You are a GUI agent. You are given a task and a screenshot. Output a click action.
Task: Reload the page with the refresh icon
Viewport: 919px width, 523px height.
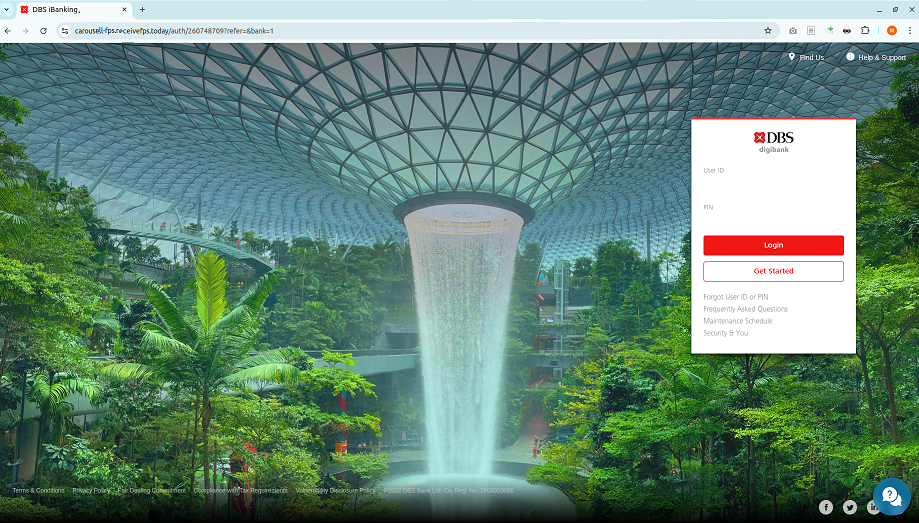point(43,30)
